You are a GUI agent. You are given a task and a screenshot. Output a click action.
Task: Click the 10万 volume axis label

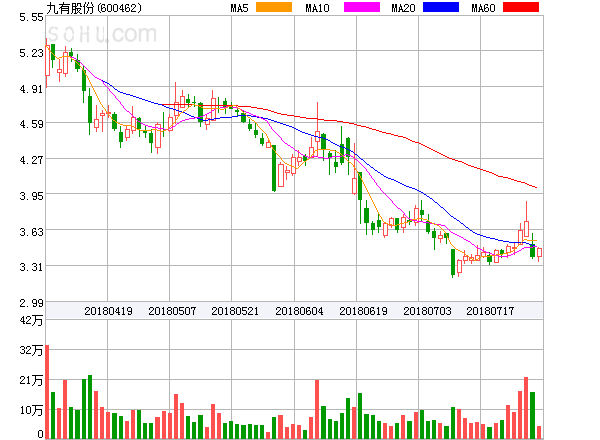coord(31,410)
